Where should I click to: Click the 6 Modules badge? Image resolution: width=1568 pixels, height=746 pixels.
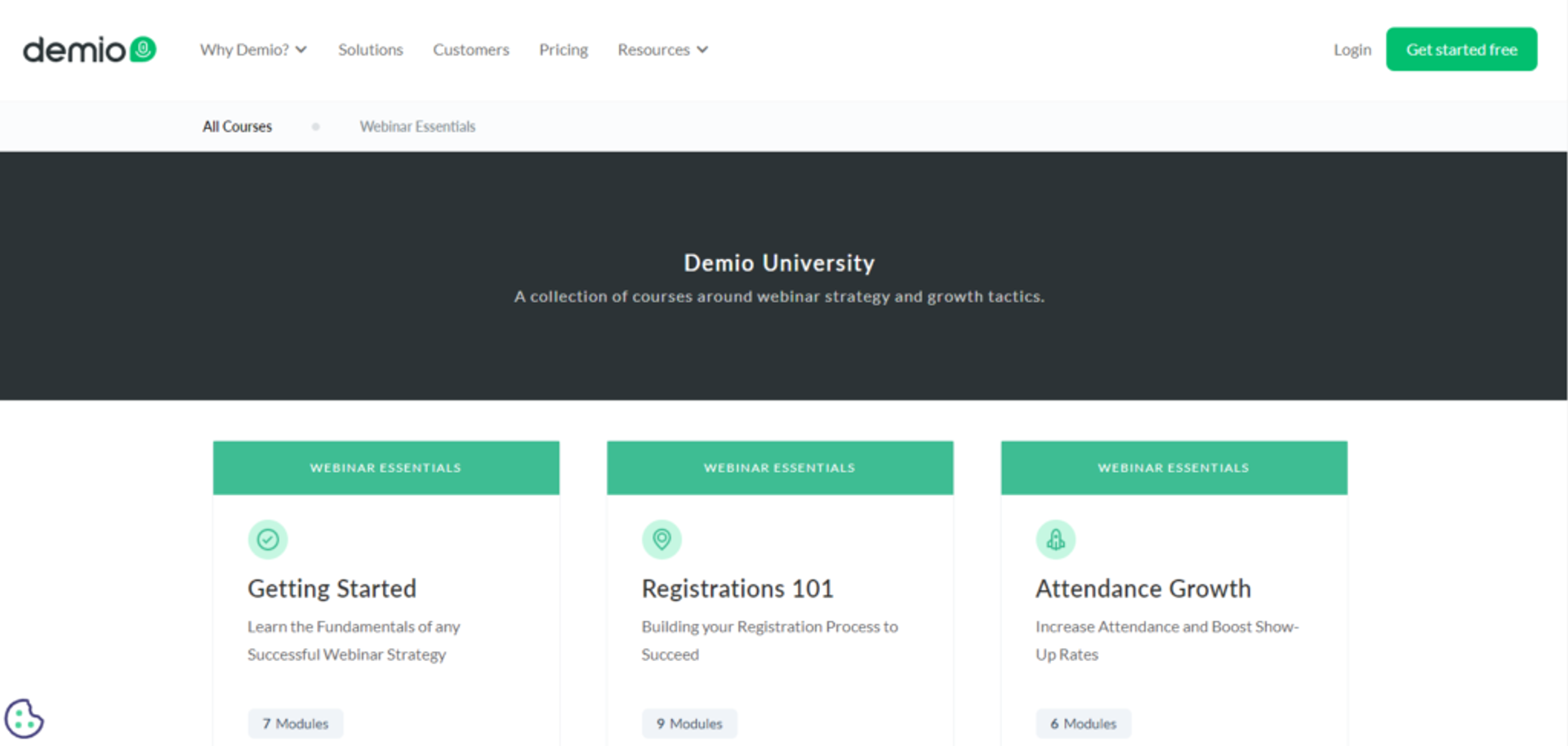pyautogui.click(x=1084, y=724)
